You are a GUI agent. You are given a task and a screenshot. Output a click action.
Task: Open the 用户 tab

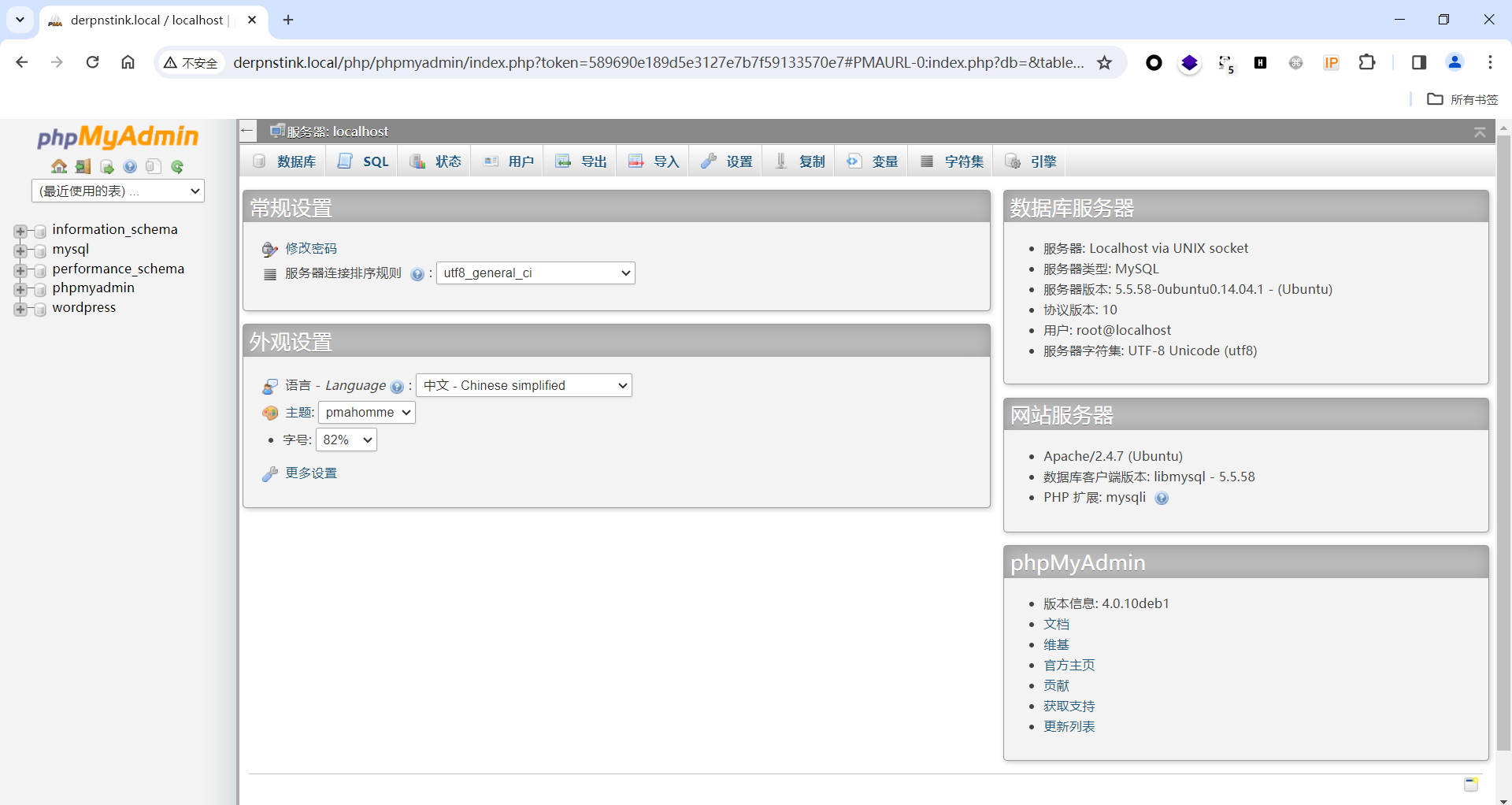coord(508,161)
